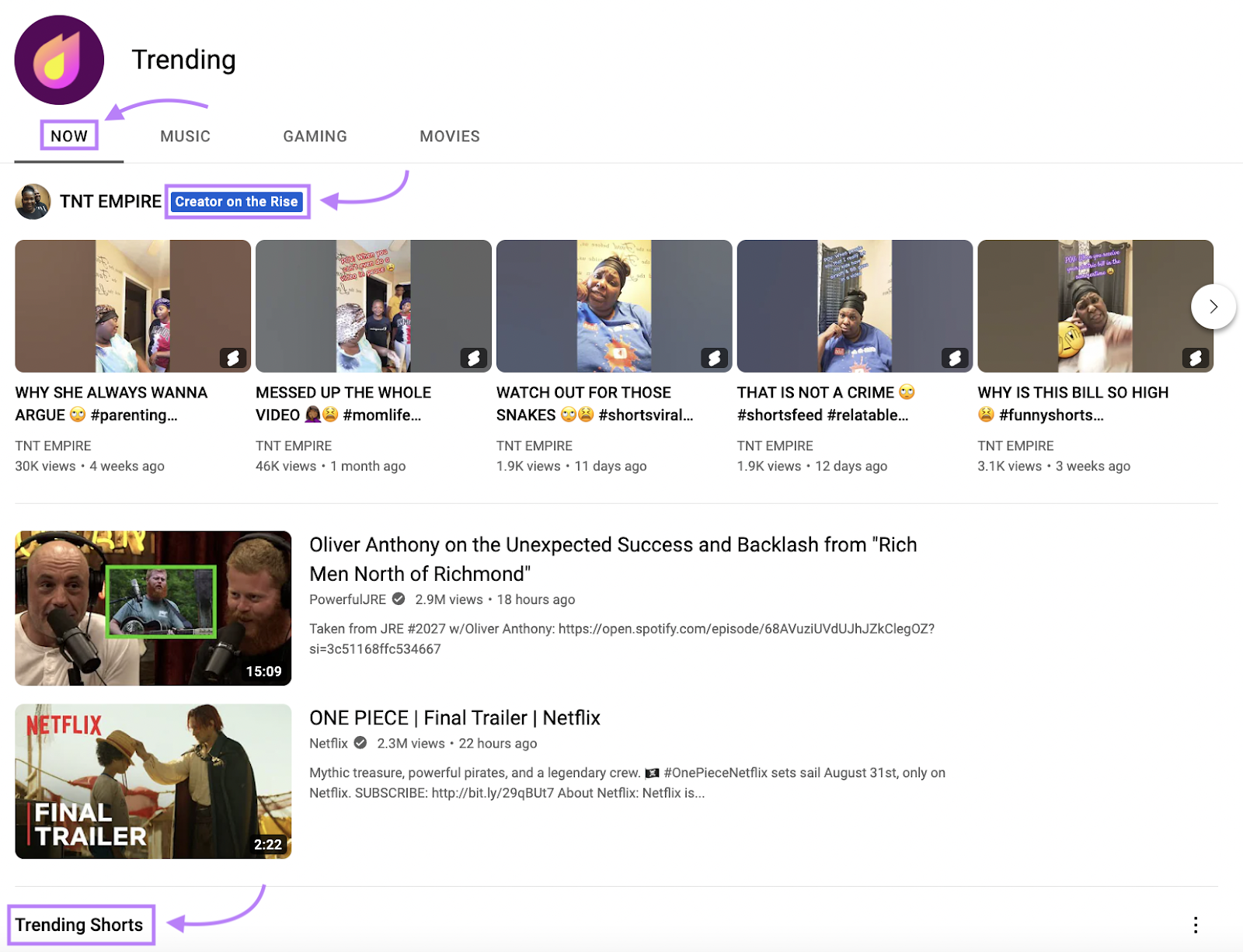Image resolution: width=1243 pixels, height=952 pixels.
Task: Switch to the MUSIC tab
Action: pyautogui.click(x=185, y=136)
